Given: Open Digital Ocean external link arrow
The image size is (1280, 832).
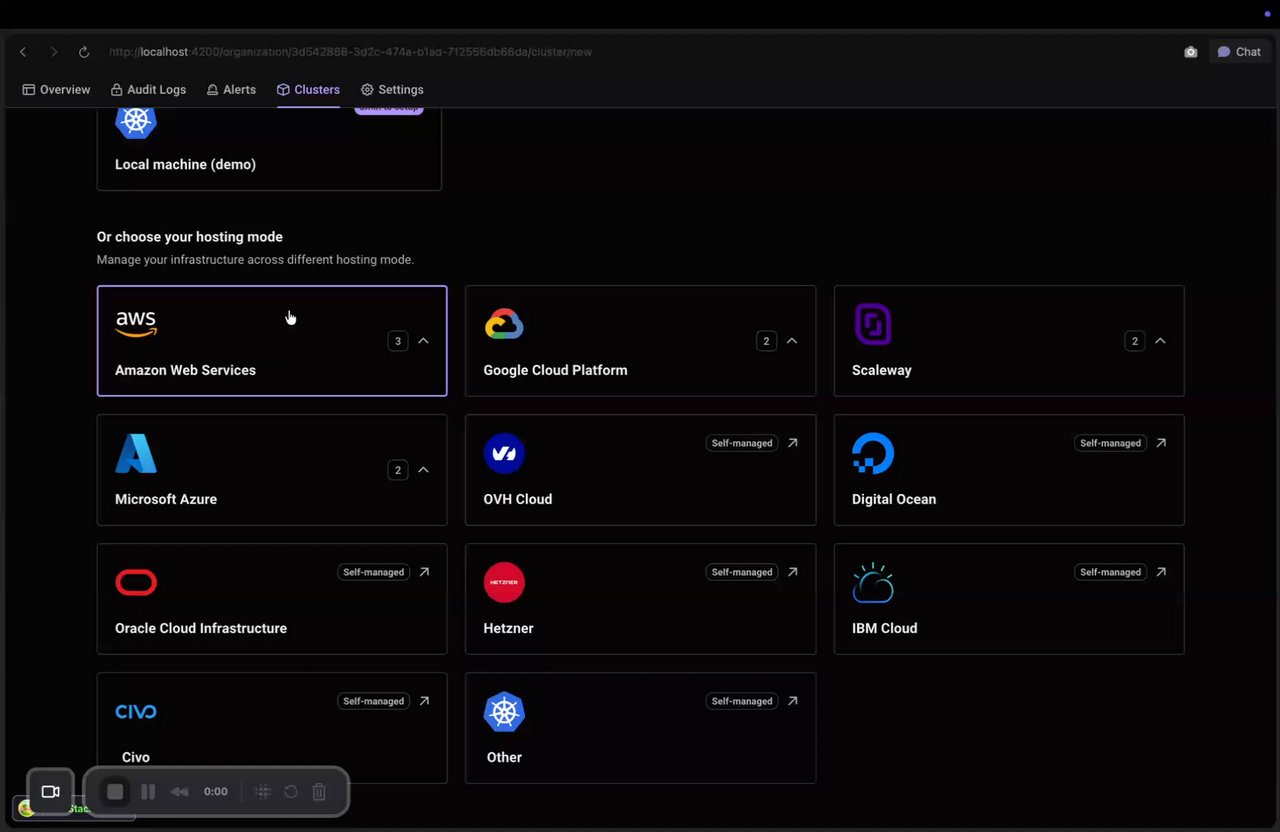Looking at the screenshot, I should [x=1161, y=443].
